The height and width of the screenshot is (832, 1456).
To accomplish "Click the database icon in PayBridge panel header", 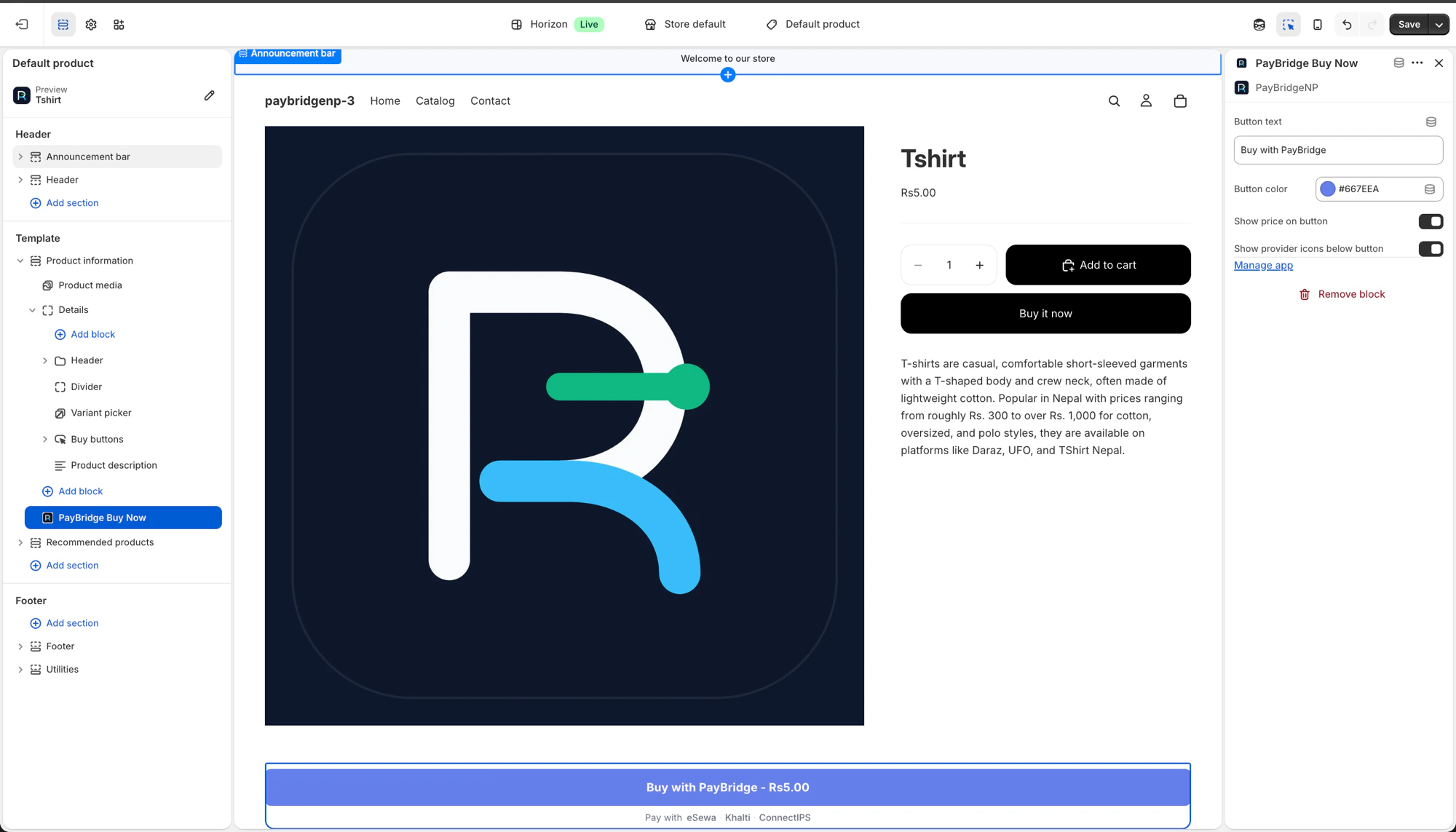I will click(x=1398, y=63).
